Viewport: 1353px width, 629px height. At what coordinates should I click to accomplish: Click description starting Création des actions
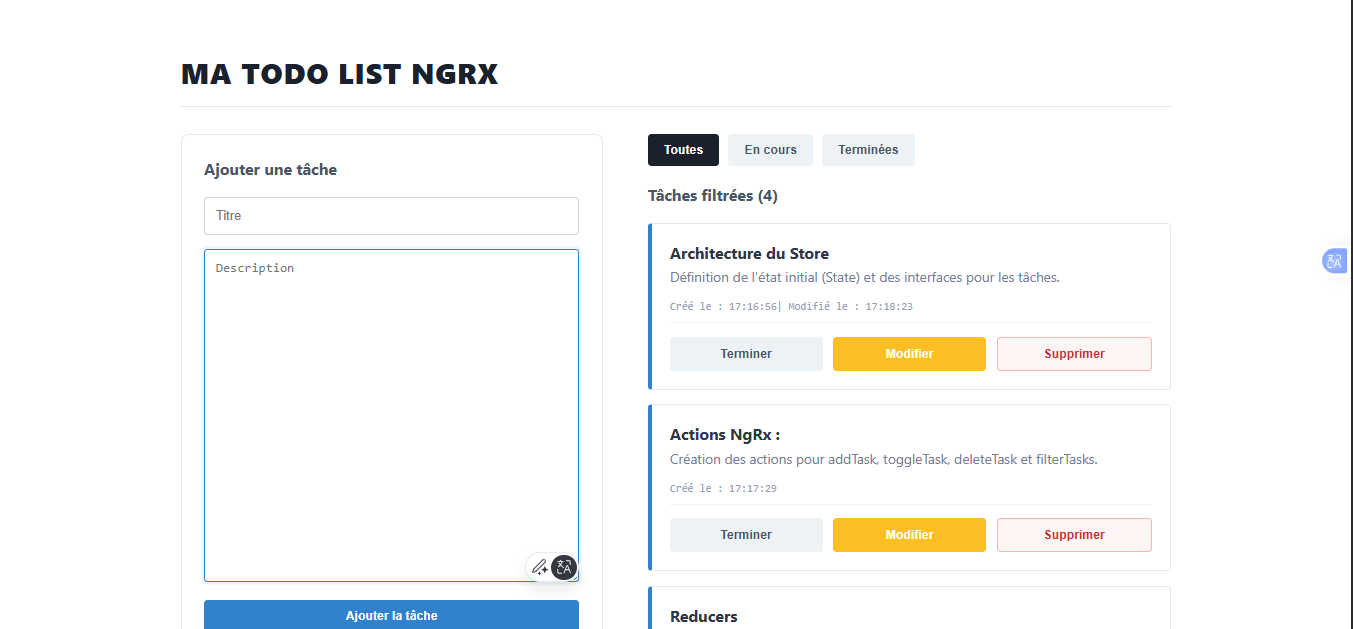884,460
